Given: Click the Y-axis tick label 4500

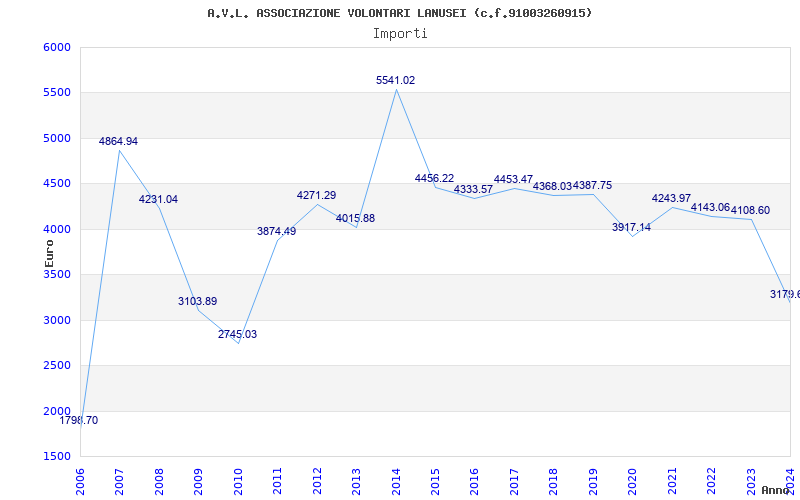Looking at the screenshot, I should (x=57, y=184).
